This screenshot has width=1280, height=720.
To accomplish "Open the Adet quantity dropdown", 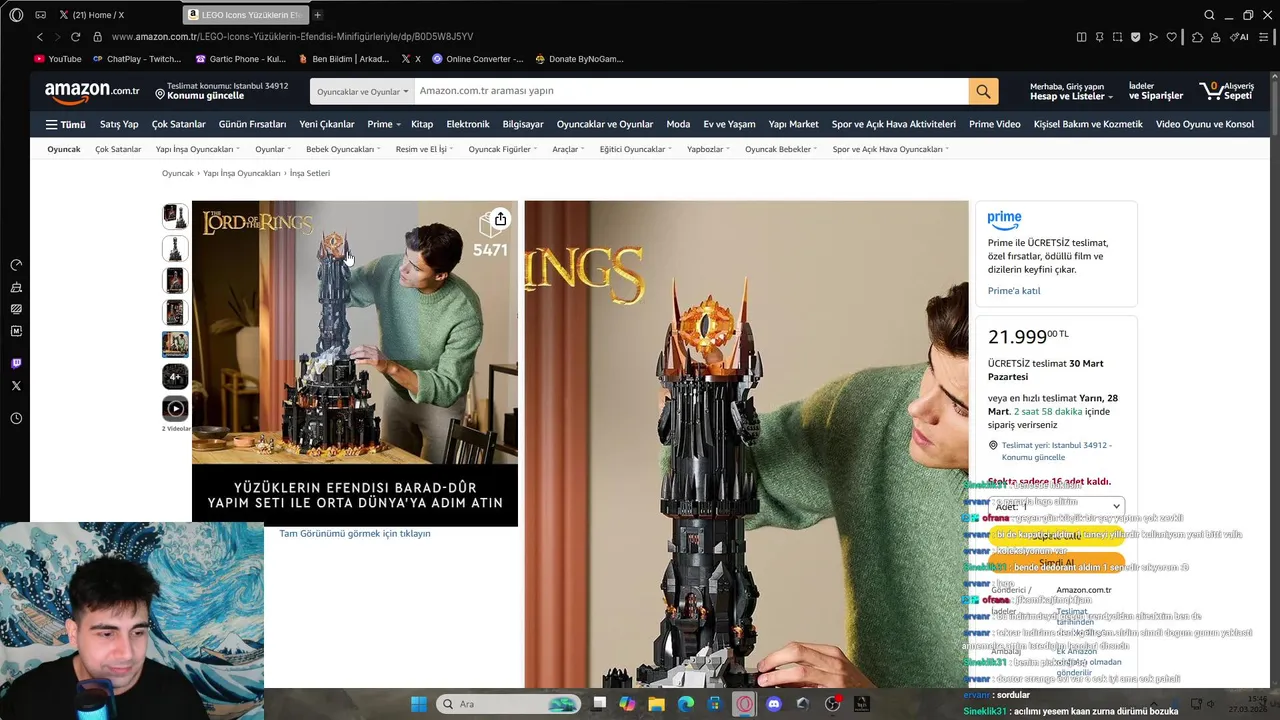I will 1056,506.
